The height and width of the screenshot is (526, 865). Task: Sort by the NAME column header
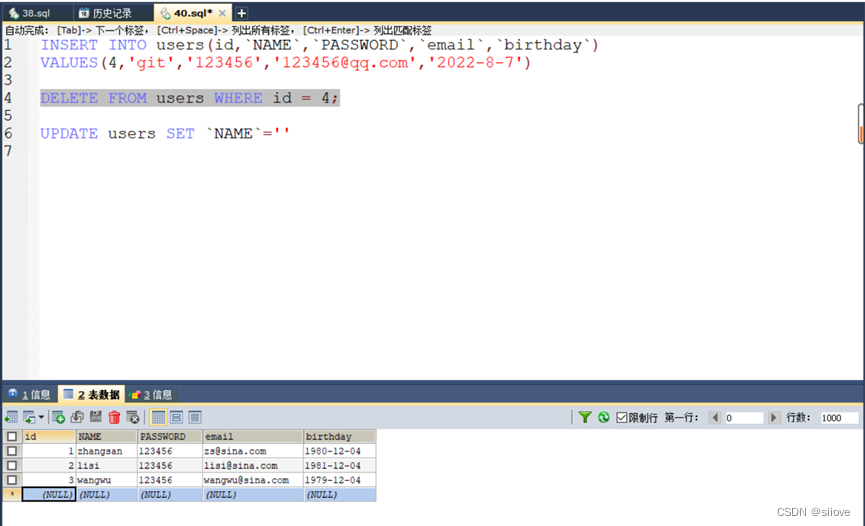pyautogui.click(x=106, y=437)
